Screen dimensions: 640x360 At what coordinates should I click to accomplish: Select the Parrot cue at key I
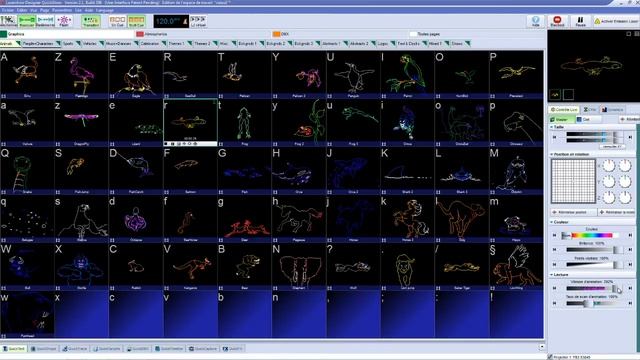(x=407, y=75)
